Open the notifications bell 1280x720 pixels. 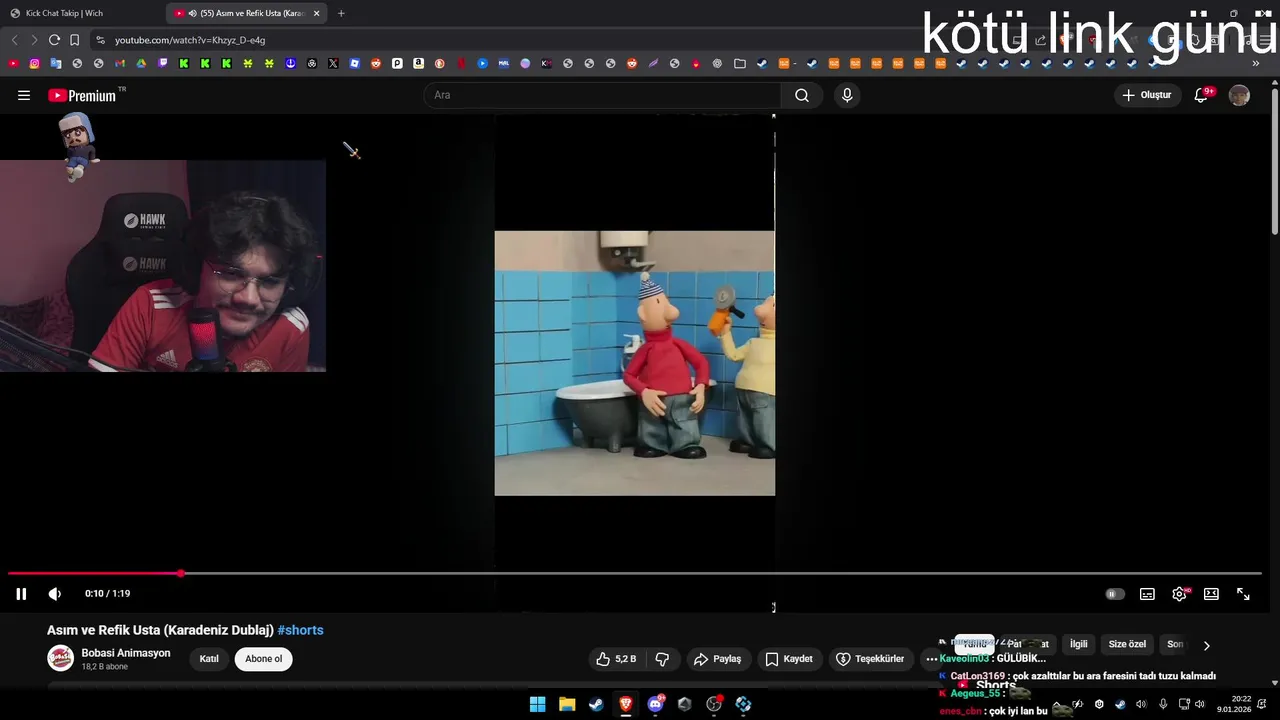(1202, 95)
